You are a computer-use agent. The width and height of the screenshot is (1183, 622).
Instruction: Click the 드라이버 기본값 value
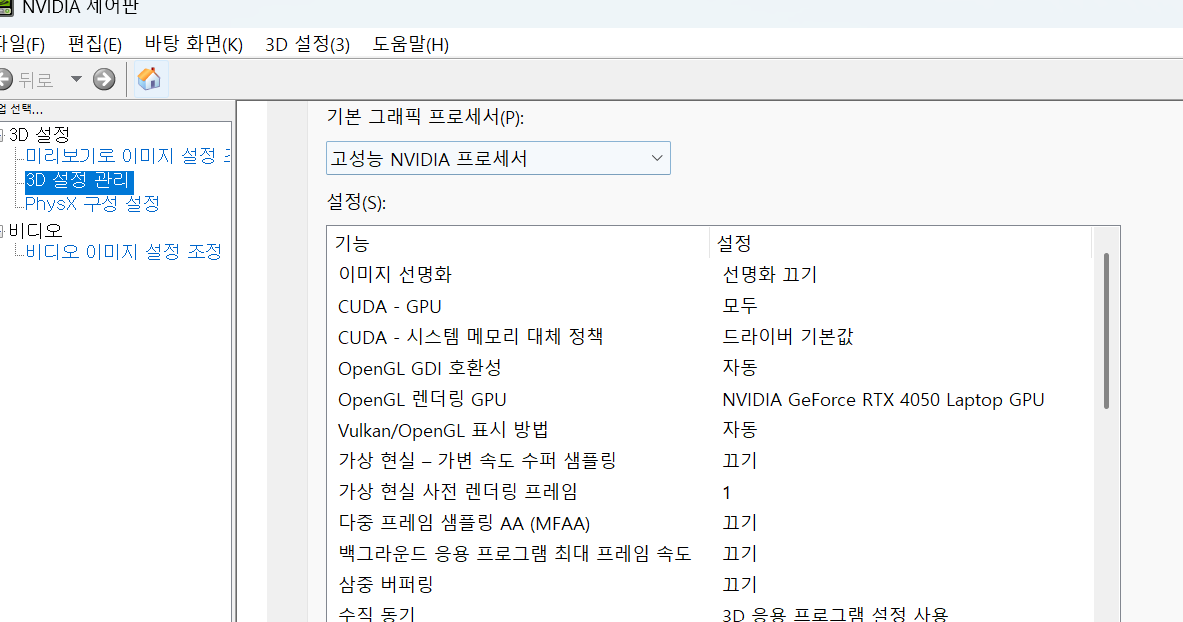pos(788,337)
